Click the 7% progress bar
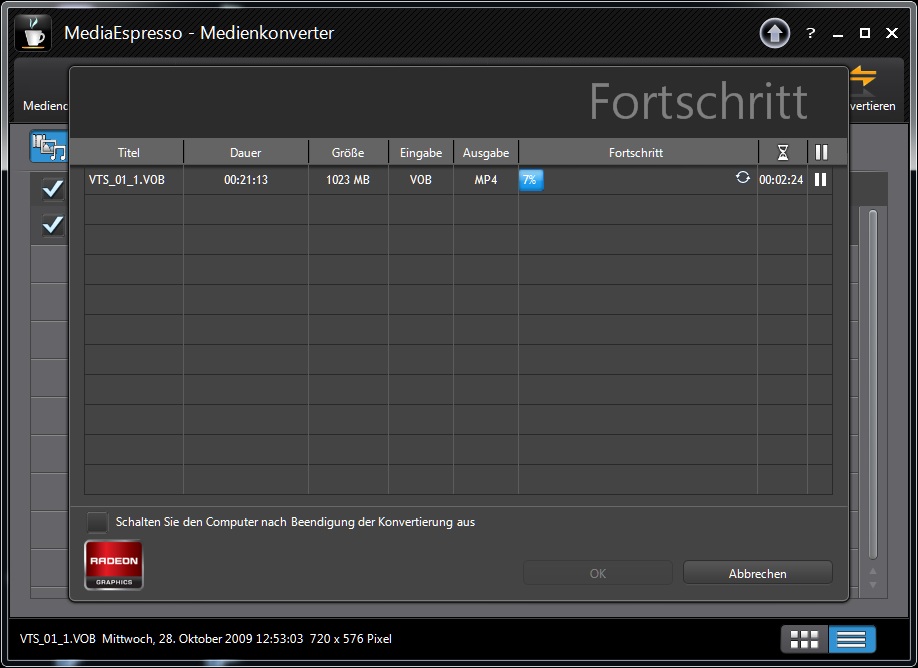918x668 pixels. point(532,180)
